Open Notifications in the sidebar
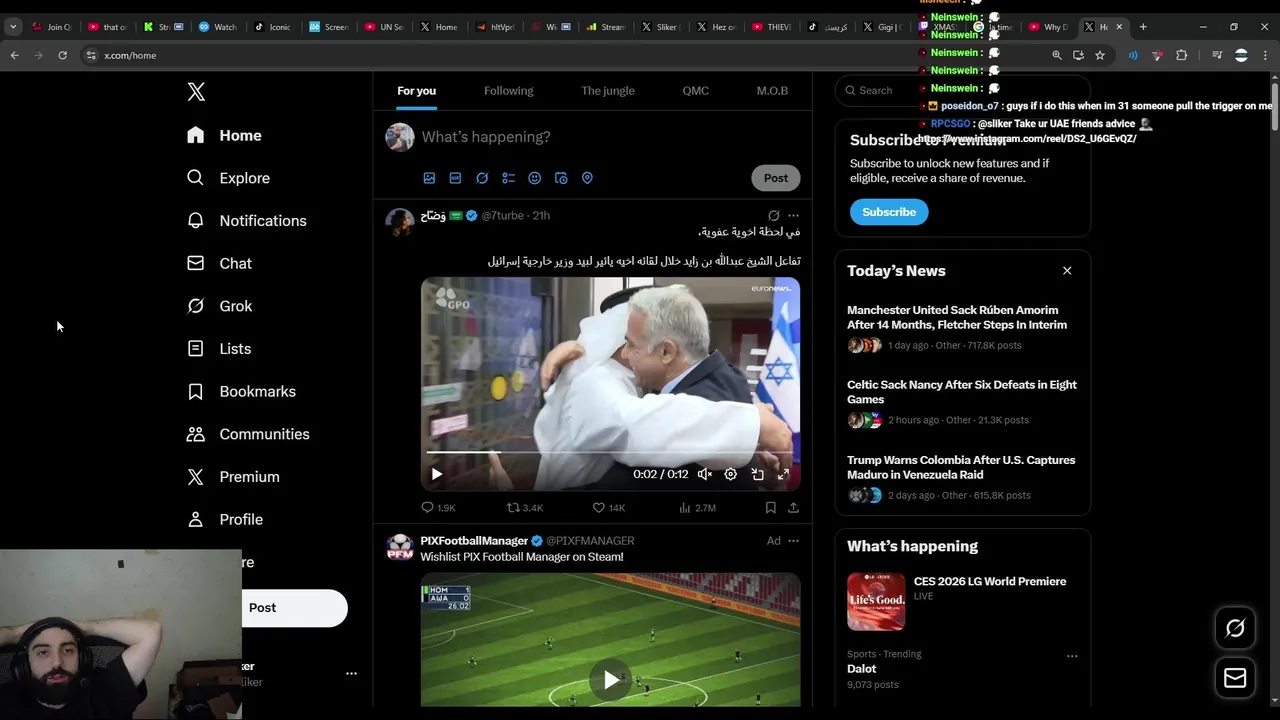 246,221
